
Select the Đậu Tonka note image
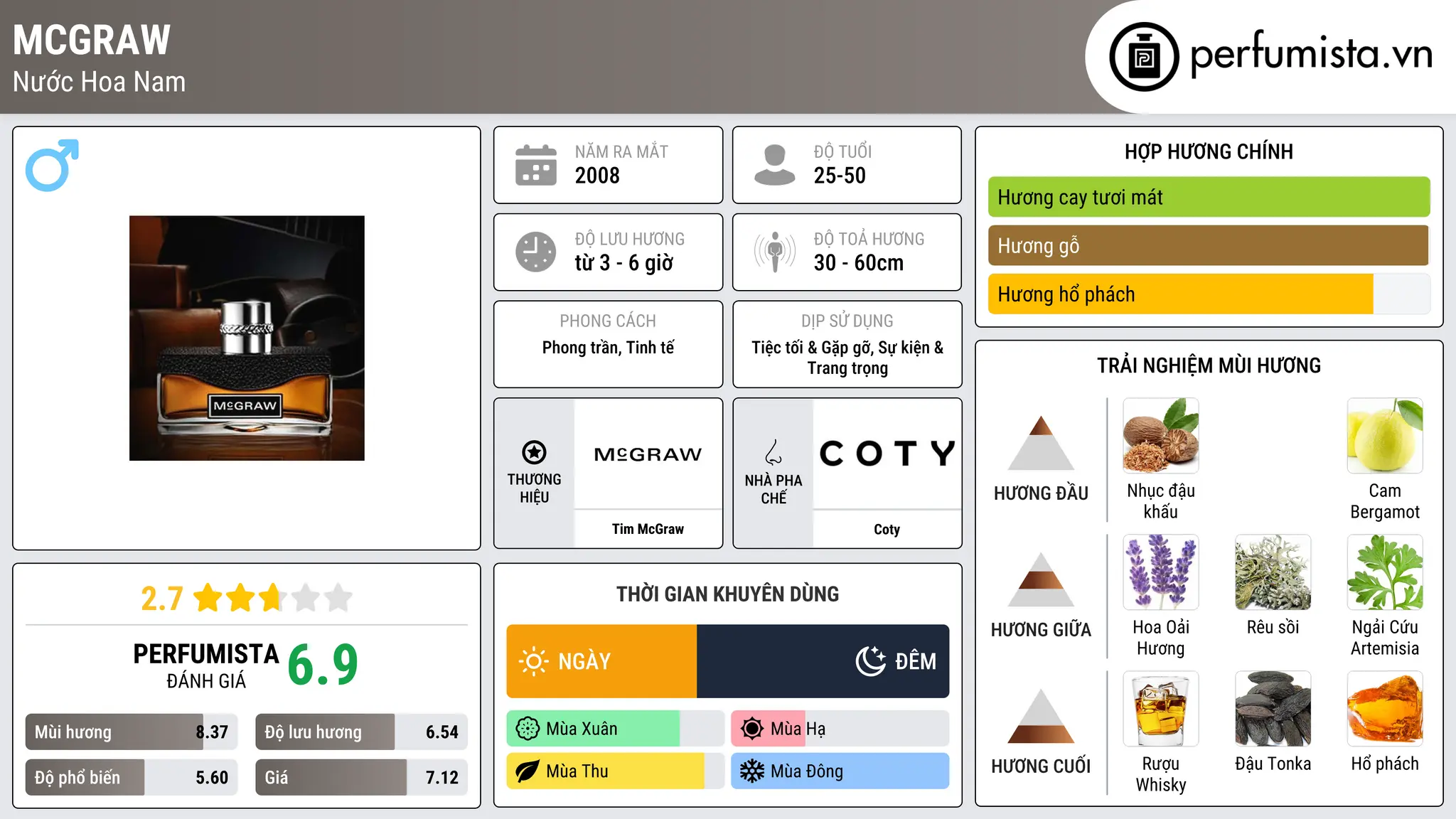click(1273, 709)
